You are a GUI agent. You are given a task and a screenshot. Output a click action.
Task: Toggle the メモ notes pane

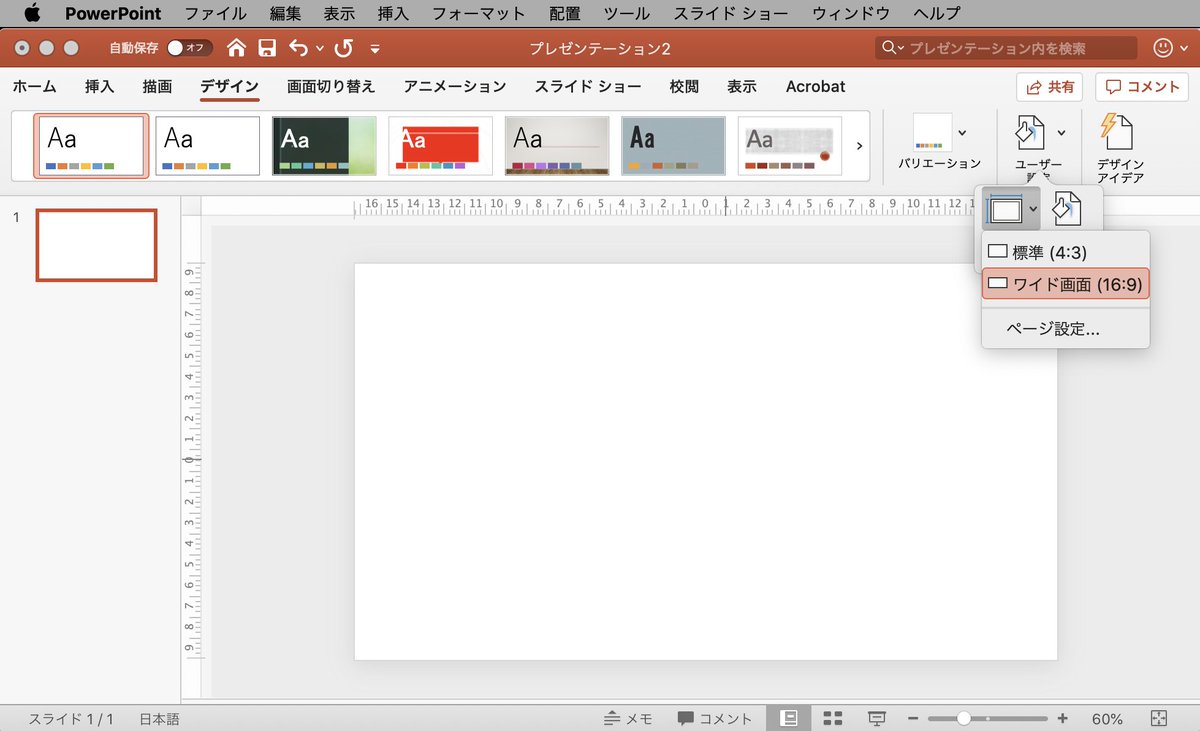coord(629,719)
